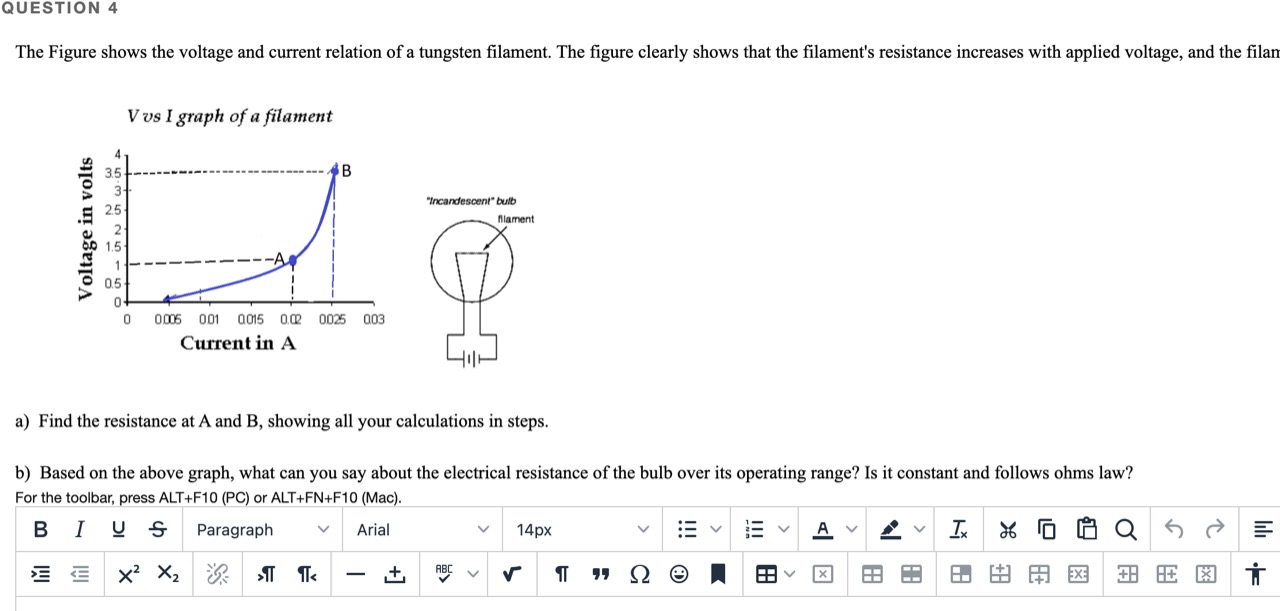Click the delete column icon
This screenshot has width=1280, height=611.
1205,574
